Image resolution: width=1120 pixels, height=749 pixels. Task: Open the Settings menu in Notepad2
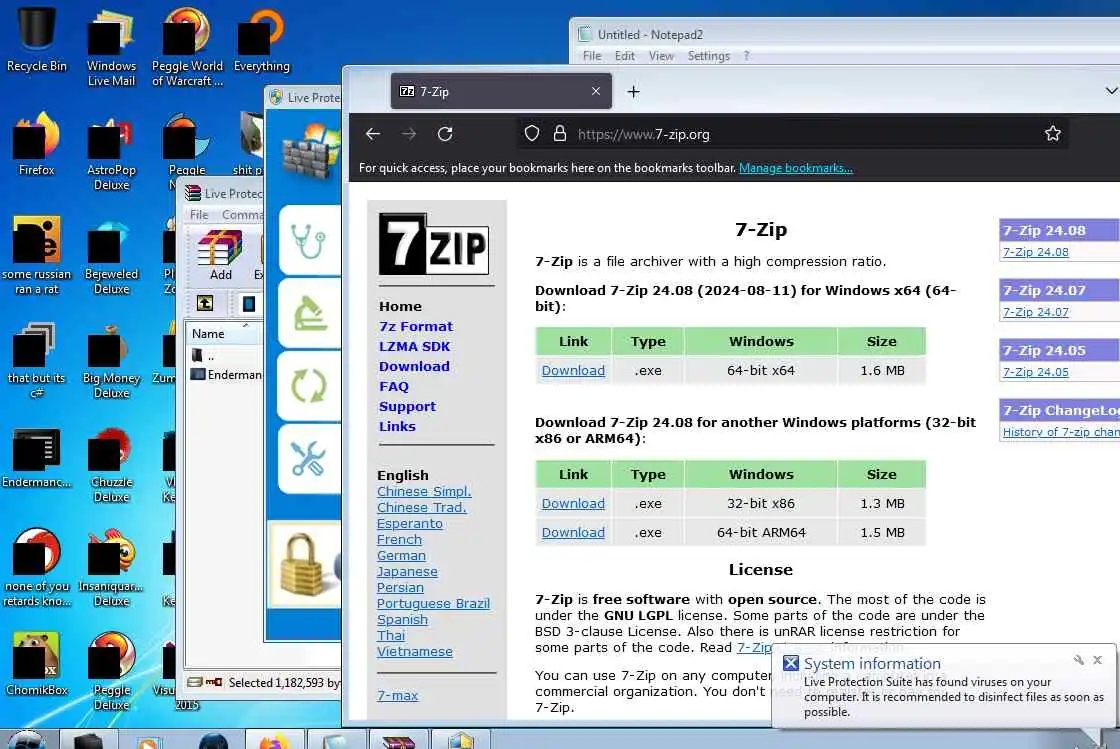point(709,56)
